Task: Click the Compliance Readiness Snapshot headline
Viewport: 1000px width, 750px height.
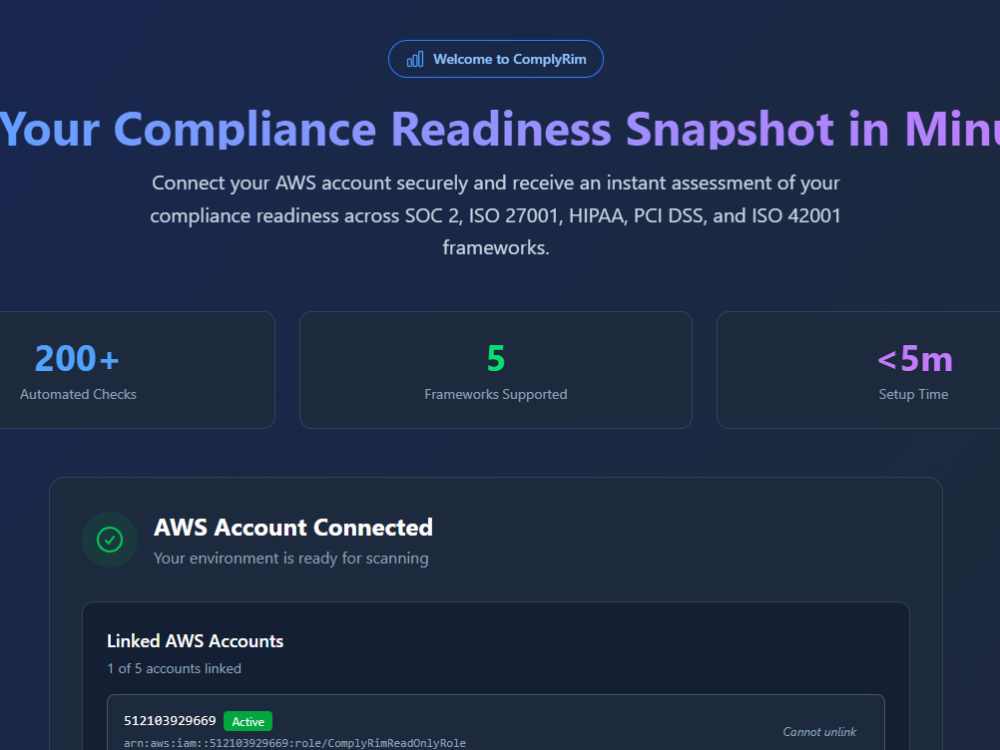Action: (x=500, y=129)
